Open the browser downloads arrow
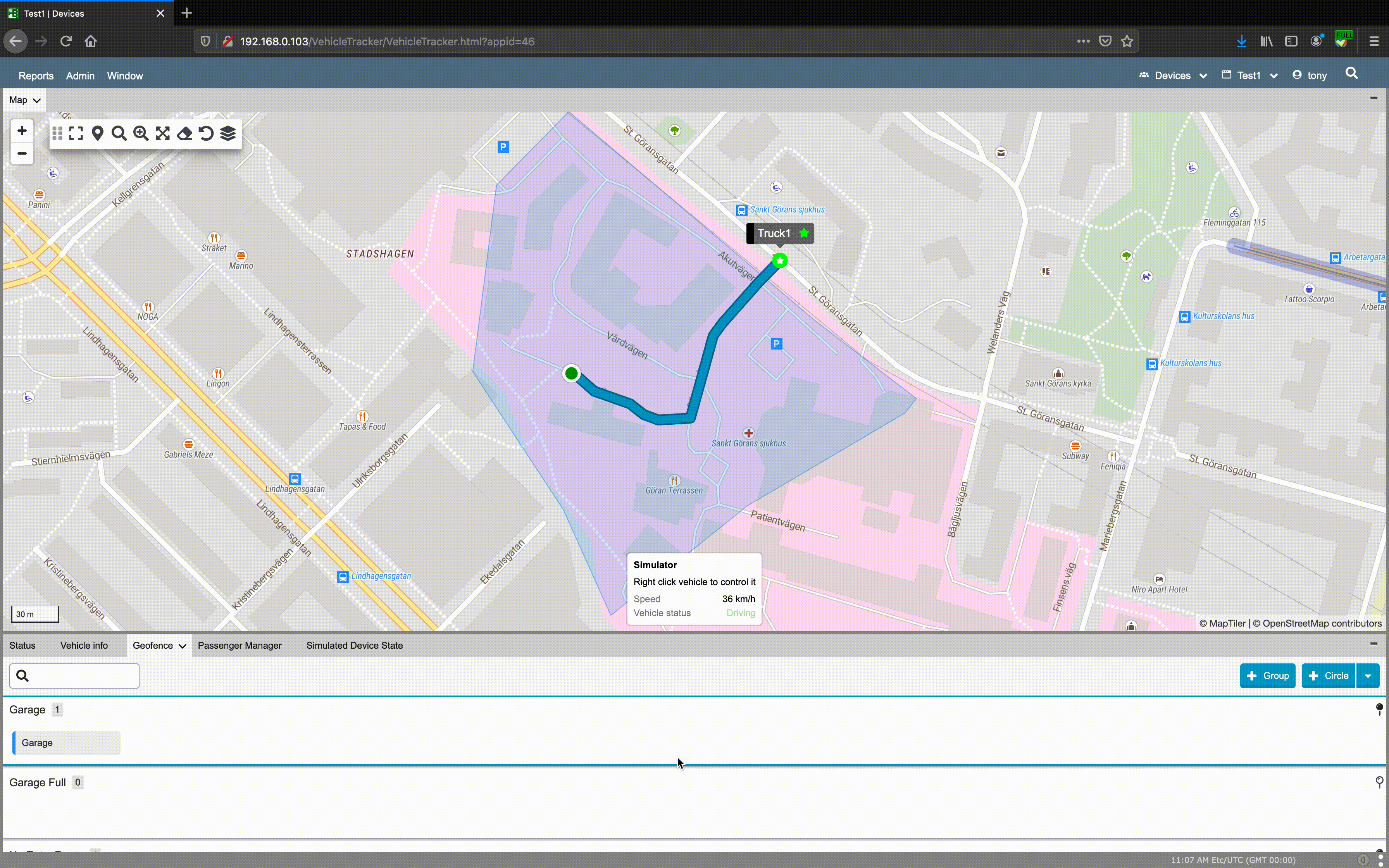1389x868 pixels. 1241,41
